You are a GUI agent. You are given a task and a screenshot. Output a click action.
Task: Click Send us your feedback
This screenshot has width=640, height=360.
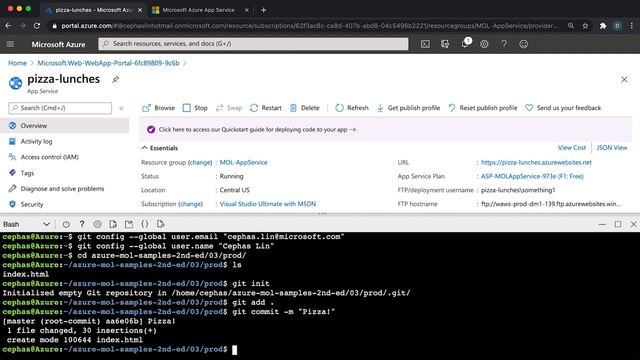[x=563, y=108]
